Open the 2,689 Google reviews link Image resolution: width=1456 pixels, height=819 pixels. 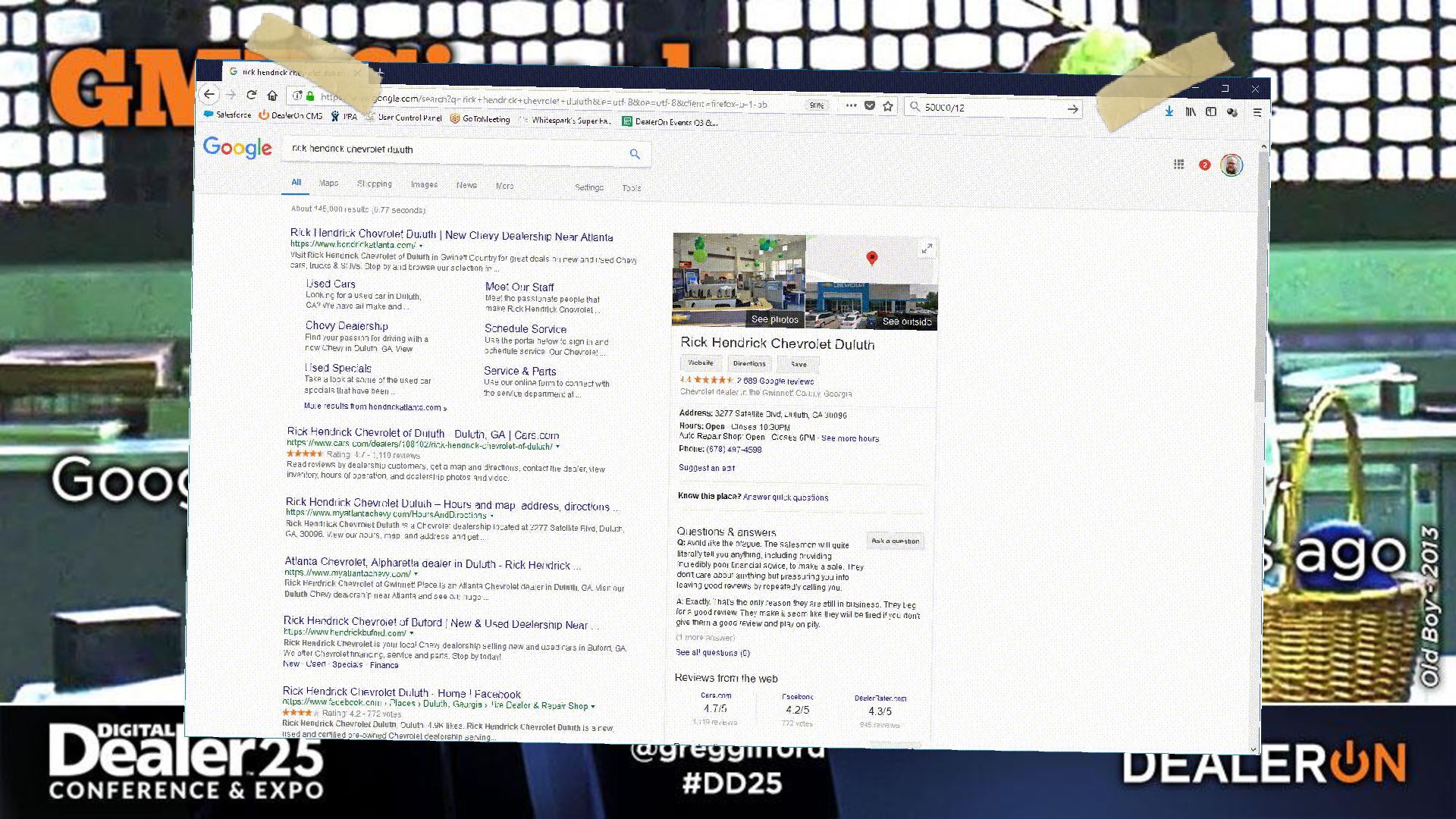pos(775,381)
